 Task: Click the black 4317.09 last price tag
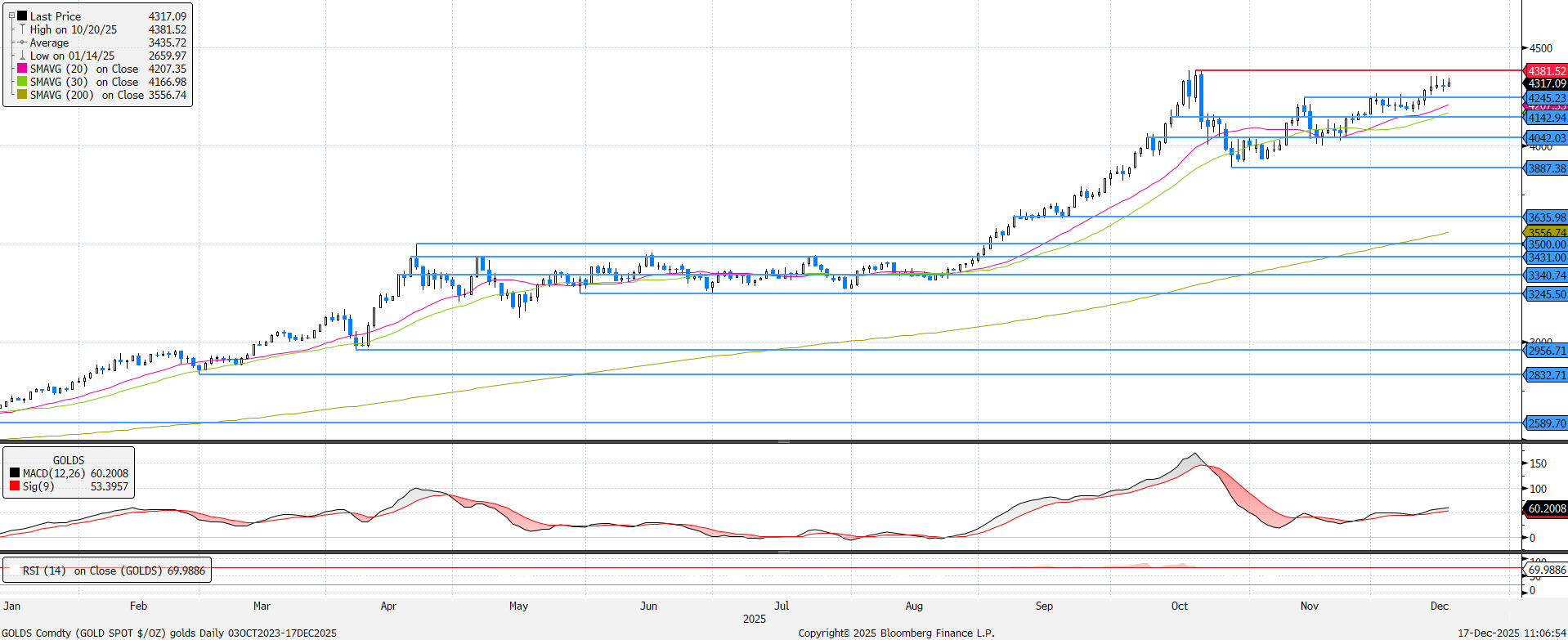pos(1546,83)
